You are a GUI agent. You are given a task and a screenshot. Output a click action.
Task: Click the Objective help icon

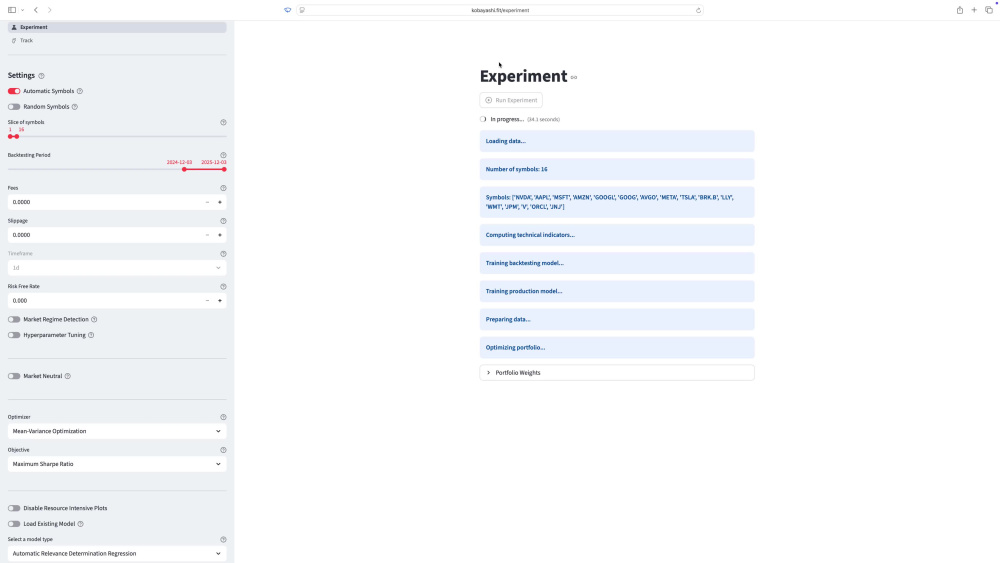pos(223,450)
